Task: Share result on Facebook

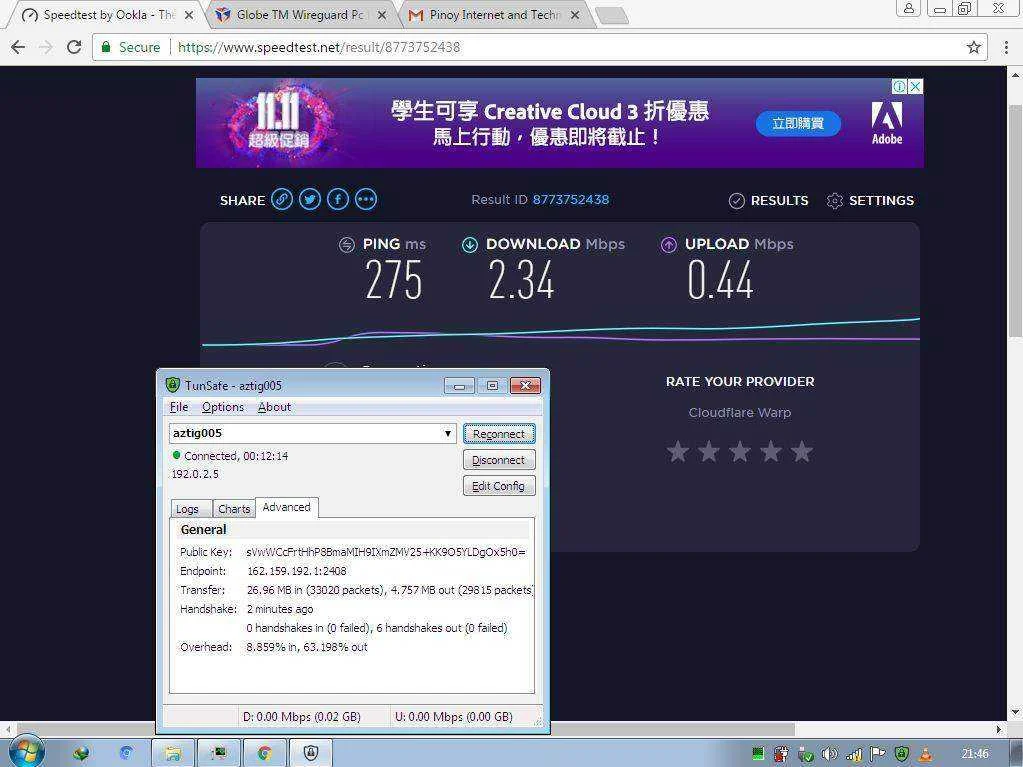Action: (x=338, y=200)
